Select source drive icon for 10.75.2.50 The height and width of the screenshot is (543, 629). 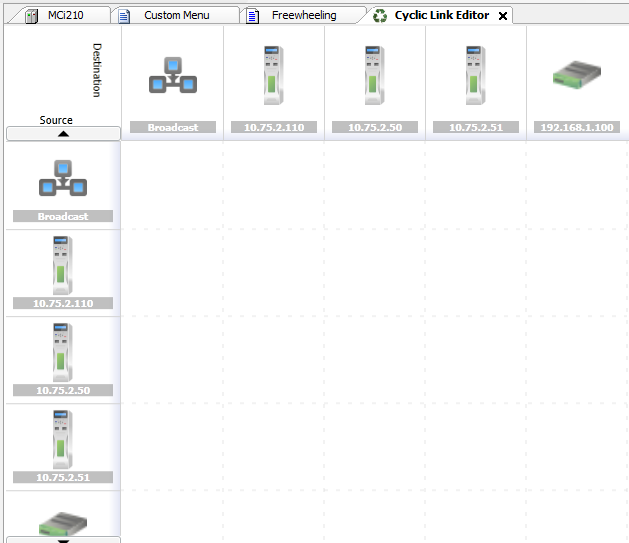pos(63,352)
